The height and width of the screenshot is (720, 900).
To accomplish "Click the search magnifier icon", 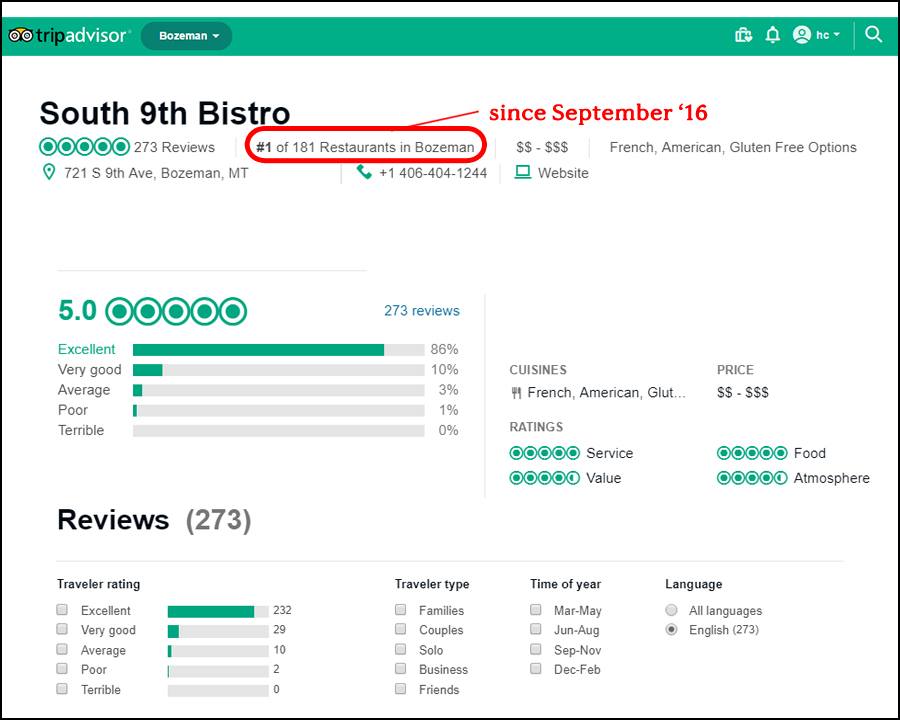I will click(873, 35).
